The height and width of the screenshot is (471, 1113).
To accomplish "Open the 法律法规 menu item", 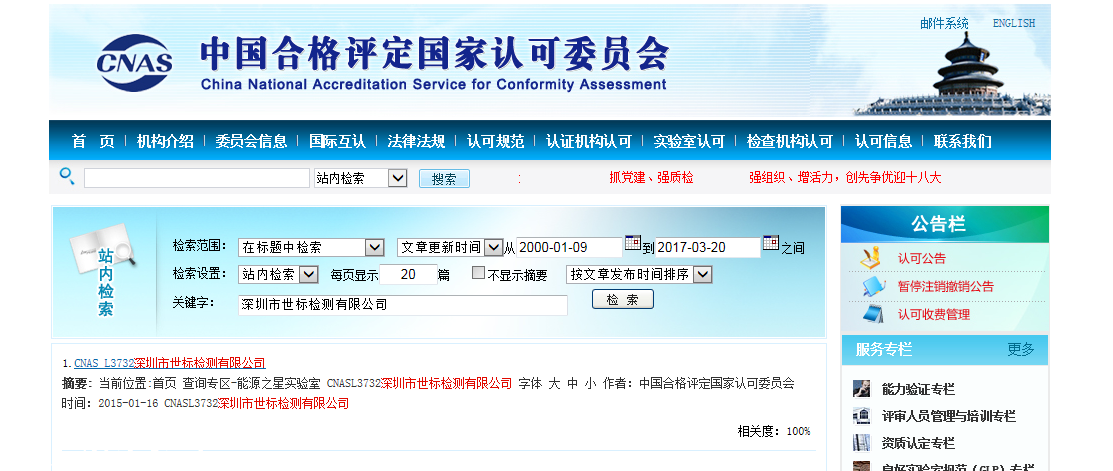I will (416, 141).
